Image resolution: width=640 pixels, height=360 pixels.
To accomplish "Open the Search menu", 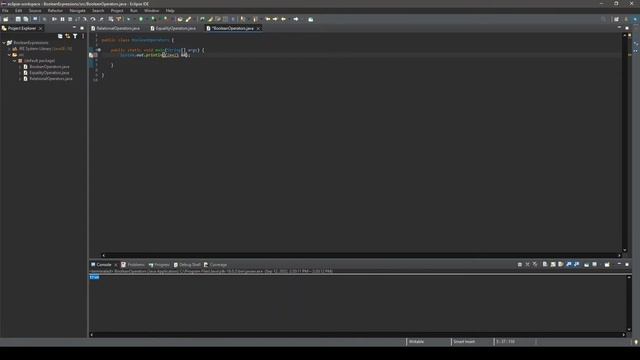I will tap(98, 11).
